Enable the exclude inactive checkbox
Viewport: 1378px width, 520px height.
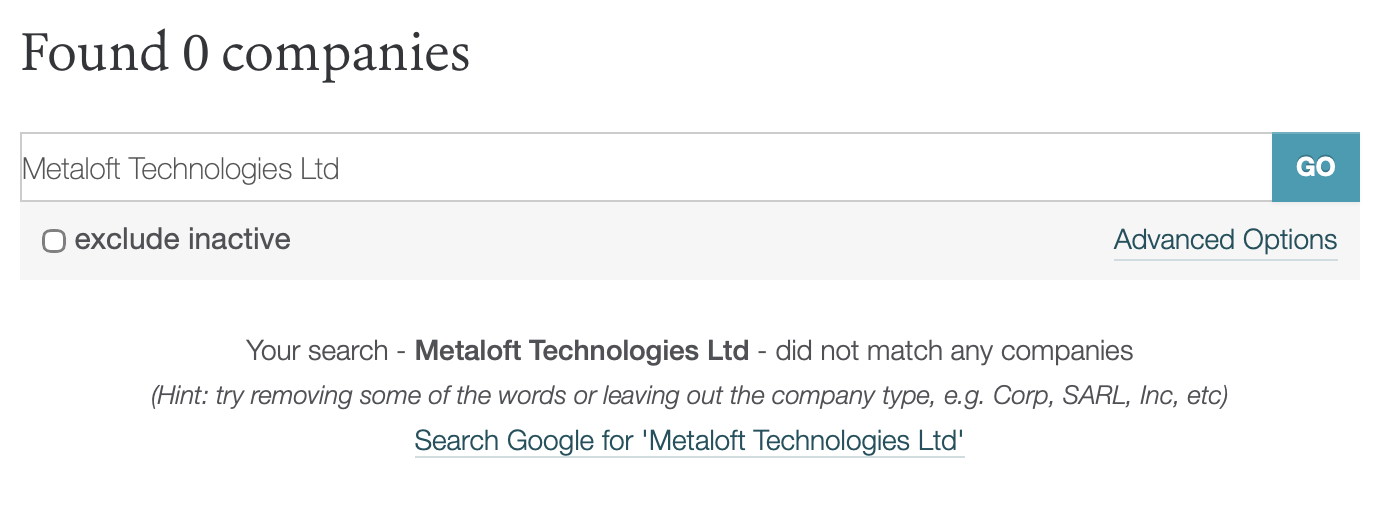[x=54, y=241]
